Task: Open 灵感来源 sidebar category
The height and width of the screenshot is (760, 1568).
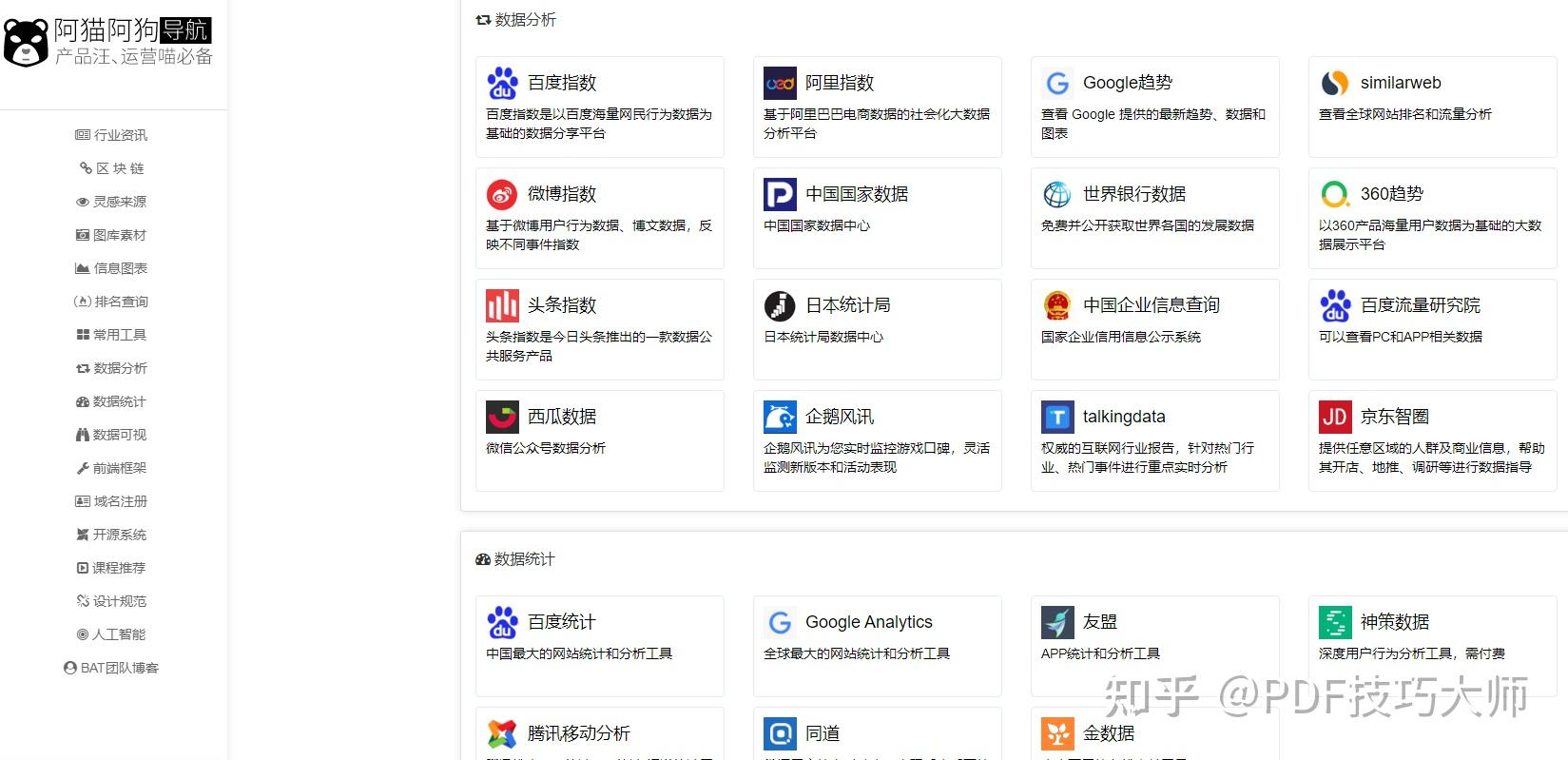Action: pos(111,202)
